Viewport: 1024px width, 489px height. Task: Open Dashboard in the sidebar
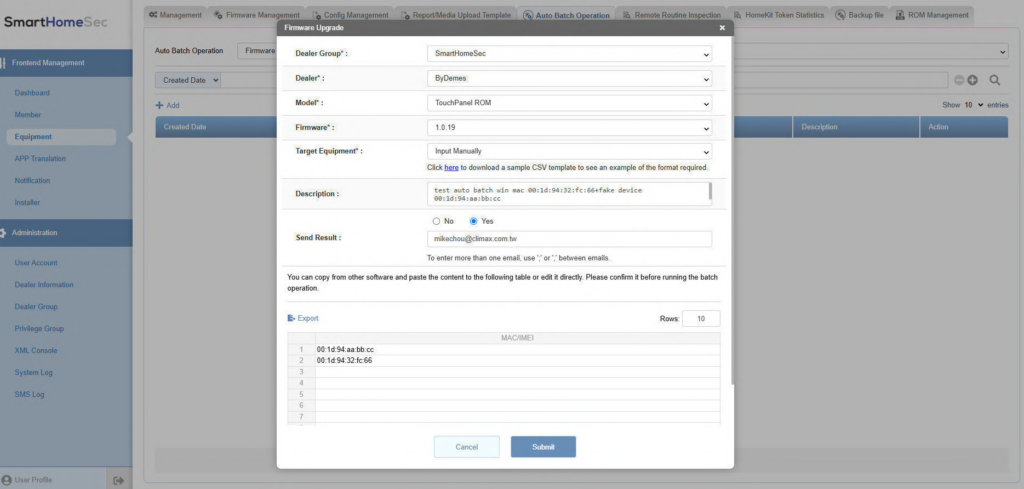32,93
